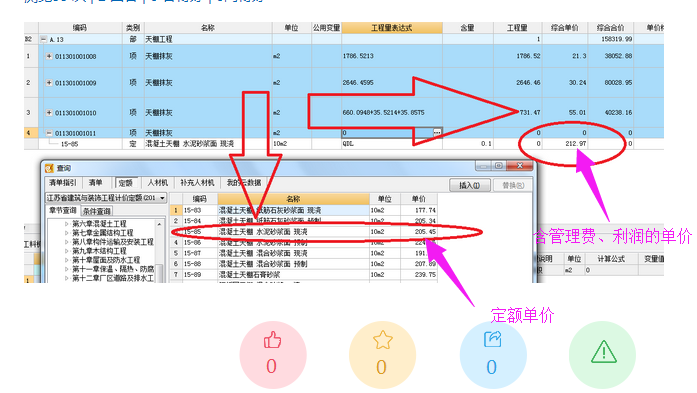Screen dimensions: 697x393
Task: Click the 239.75 unit price cell
Action: tap(419, 275)
